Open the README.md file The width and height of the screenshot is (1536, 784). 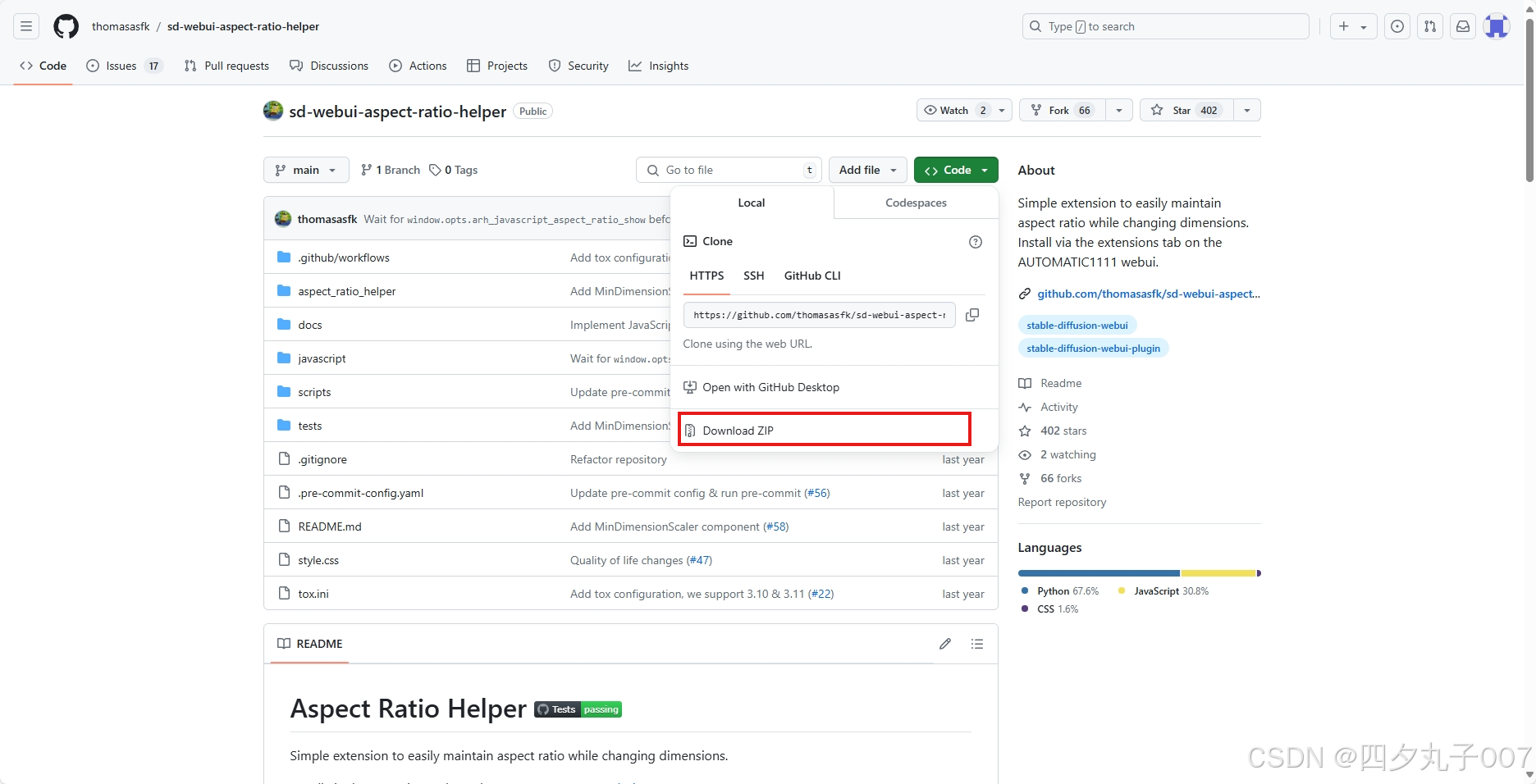330,526
